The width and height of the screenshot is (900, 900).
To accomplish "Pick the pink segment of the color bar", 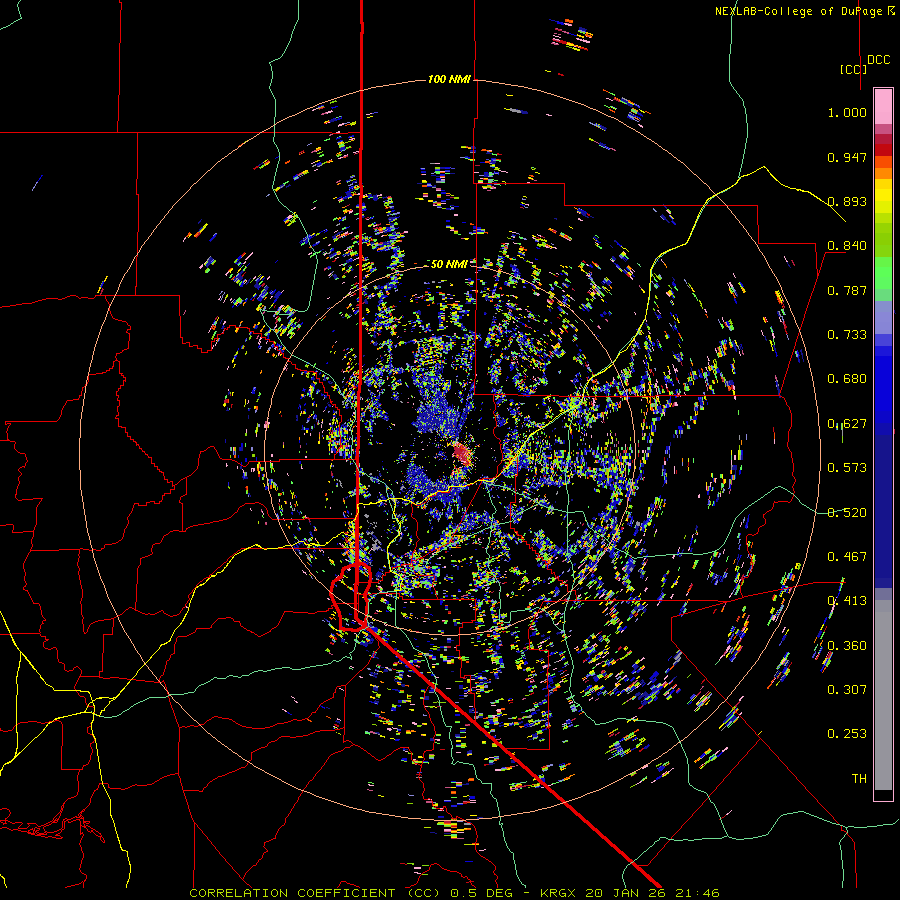I will click(883, 106).
